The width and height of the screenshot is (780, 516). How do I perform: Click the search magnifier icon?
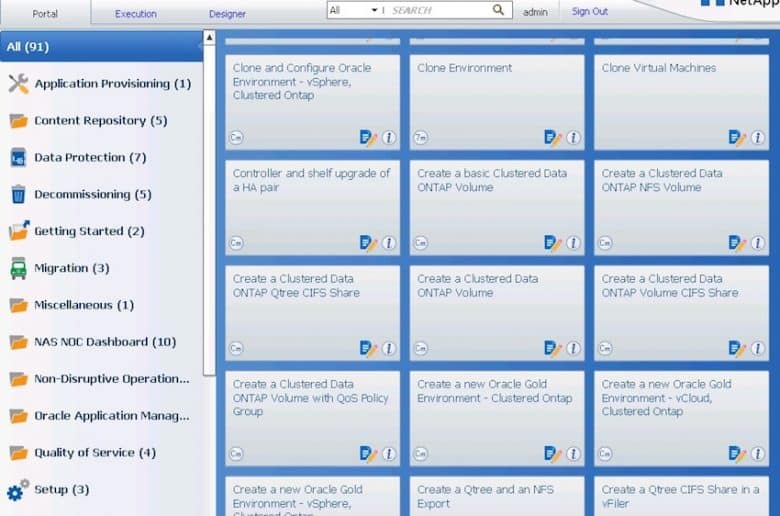(498, 9)
